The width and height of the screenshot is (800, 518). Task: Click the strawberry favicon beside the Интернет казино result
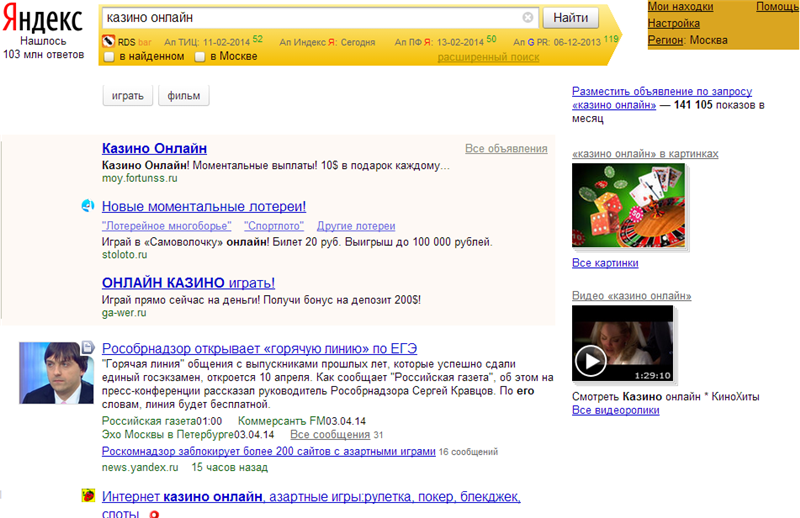[x=88, y=495]
